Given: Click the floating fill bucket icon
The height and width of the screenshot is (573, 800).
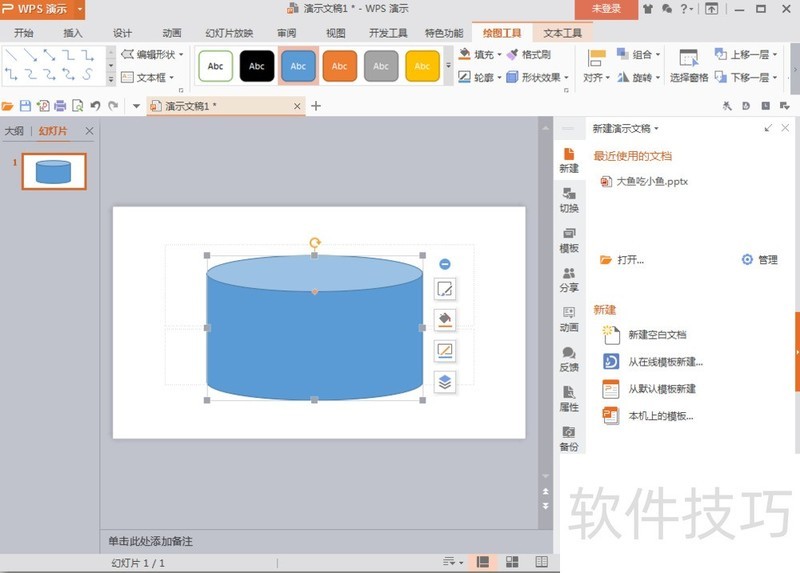Looking at the screenshot, I should coord(445,319).
